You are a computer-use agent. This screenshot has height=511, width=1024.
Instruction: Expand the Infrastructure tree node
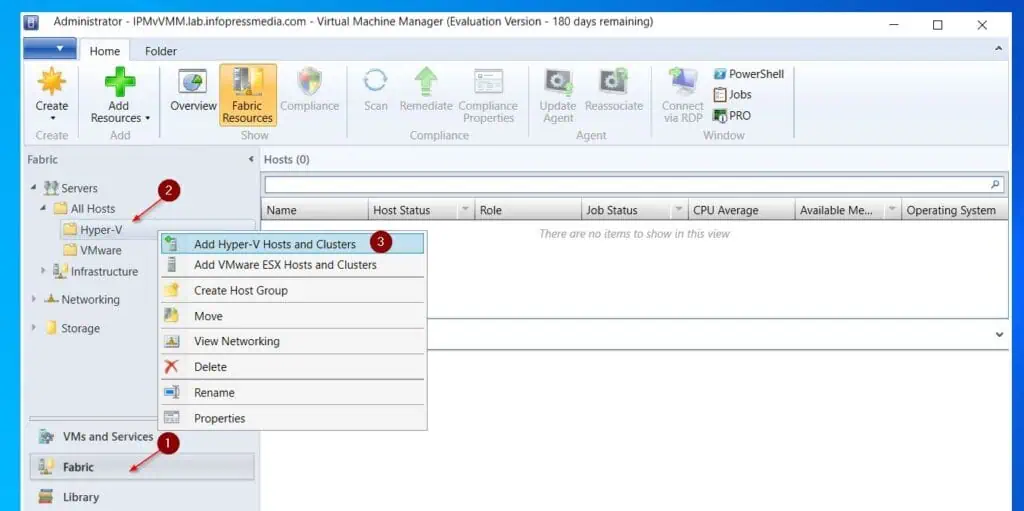(43, 271)
